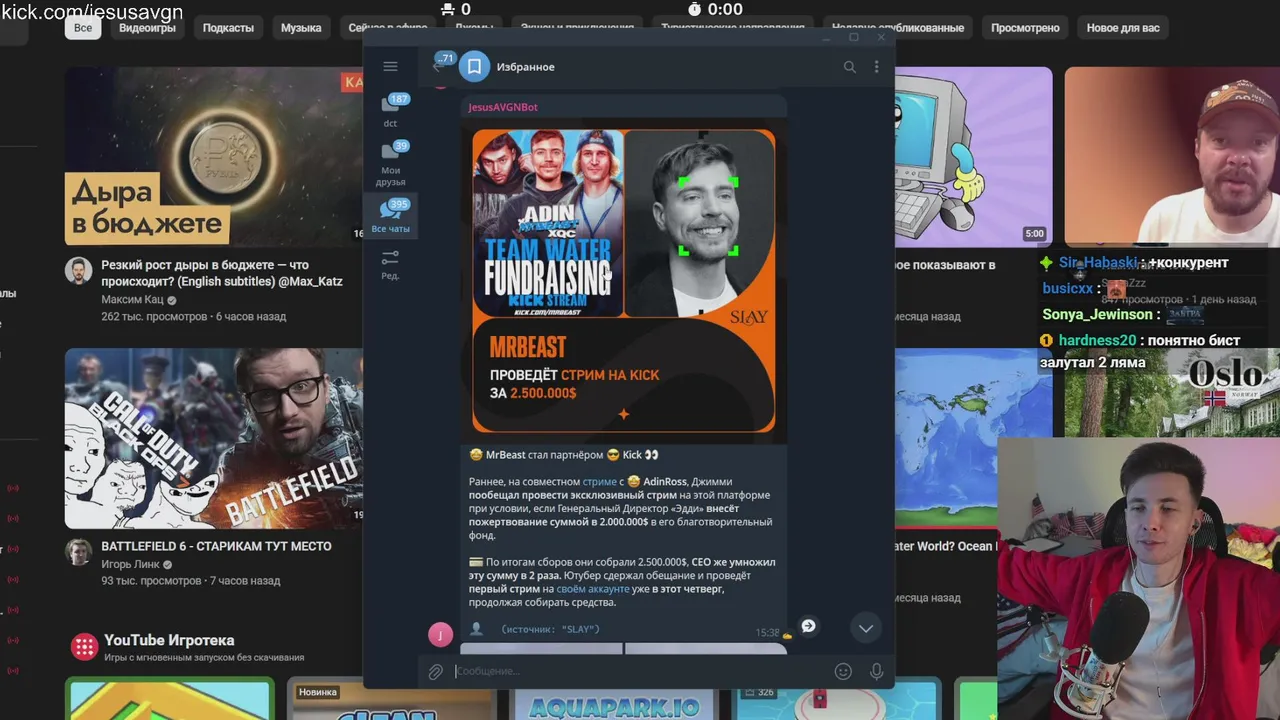The image size is (1280, 720).
Task: Open the chat three-dots options menu
Action: (876, 67)
